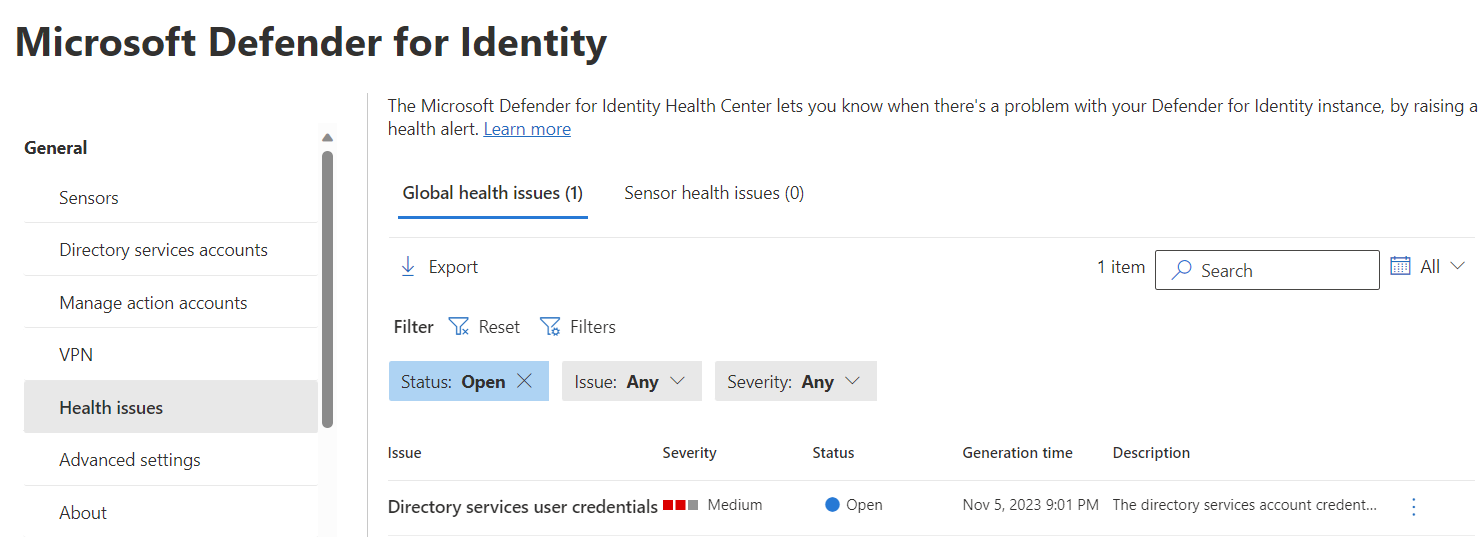Open Directory services user credentials issue
This screenshot has width=1484, height=537.
pos(522,507)
